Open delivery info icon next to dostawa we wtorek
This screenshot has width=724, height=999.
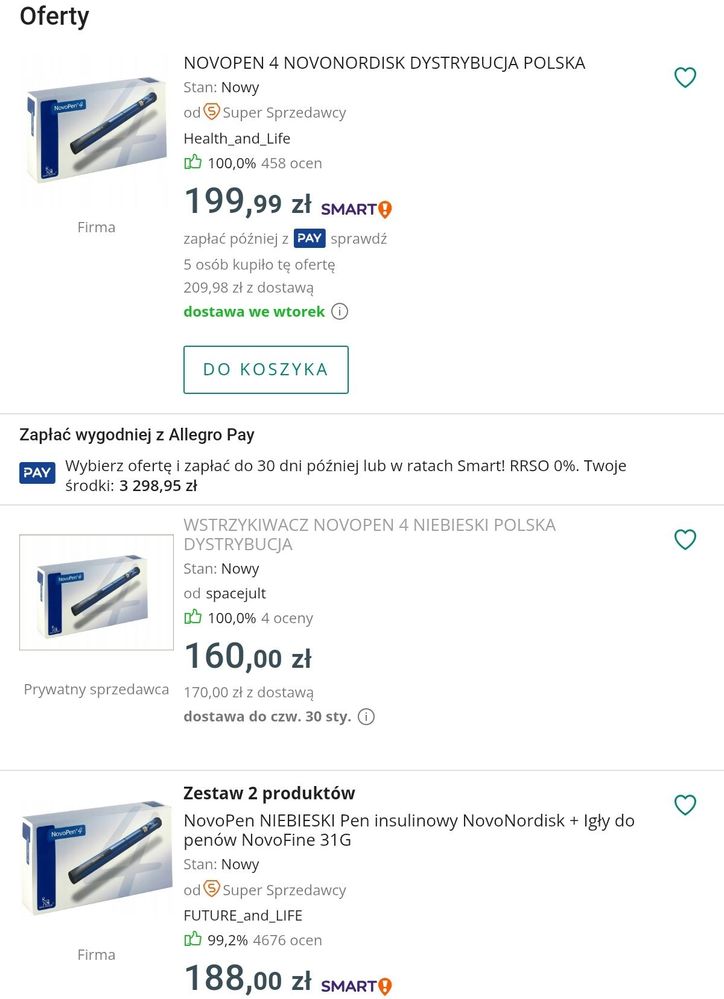[x=340, y=311]
